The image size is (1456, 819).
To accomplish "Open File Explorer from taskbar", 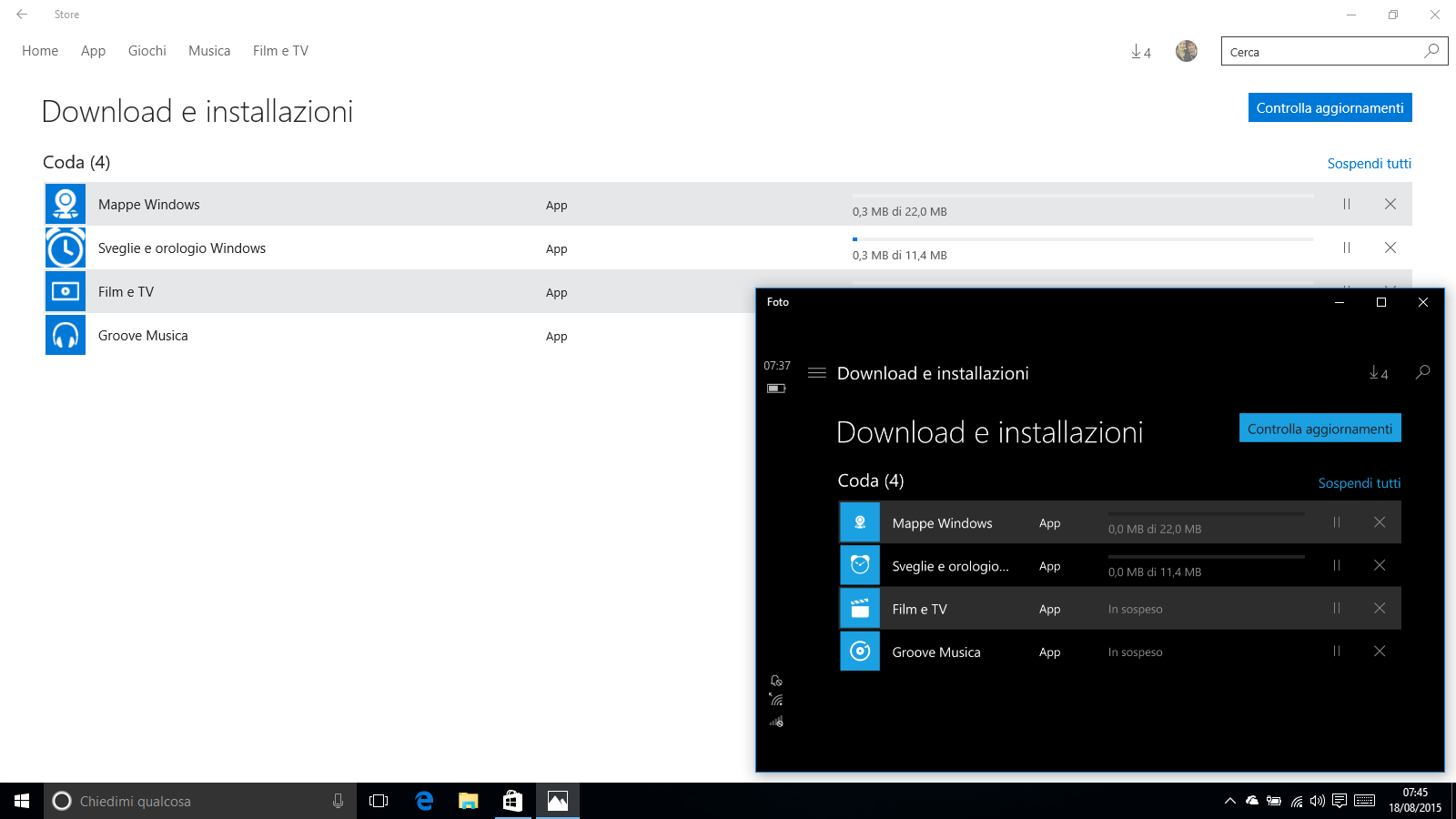I will 469,801.
